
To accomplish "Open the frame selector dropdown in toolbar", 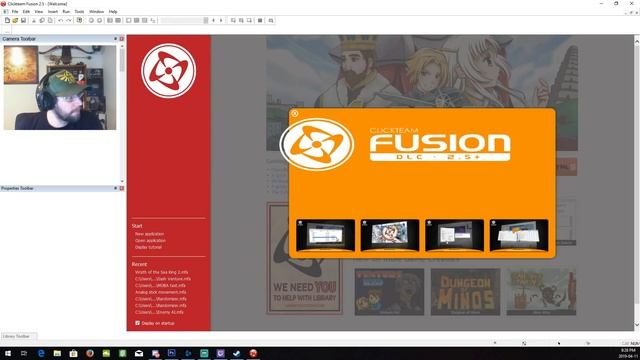I will pos(206,20).
